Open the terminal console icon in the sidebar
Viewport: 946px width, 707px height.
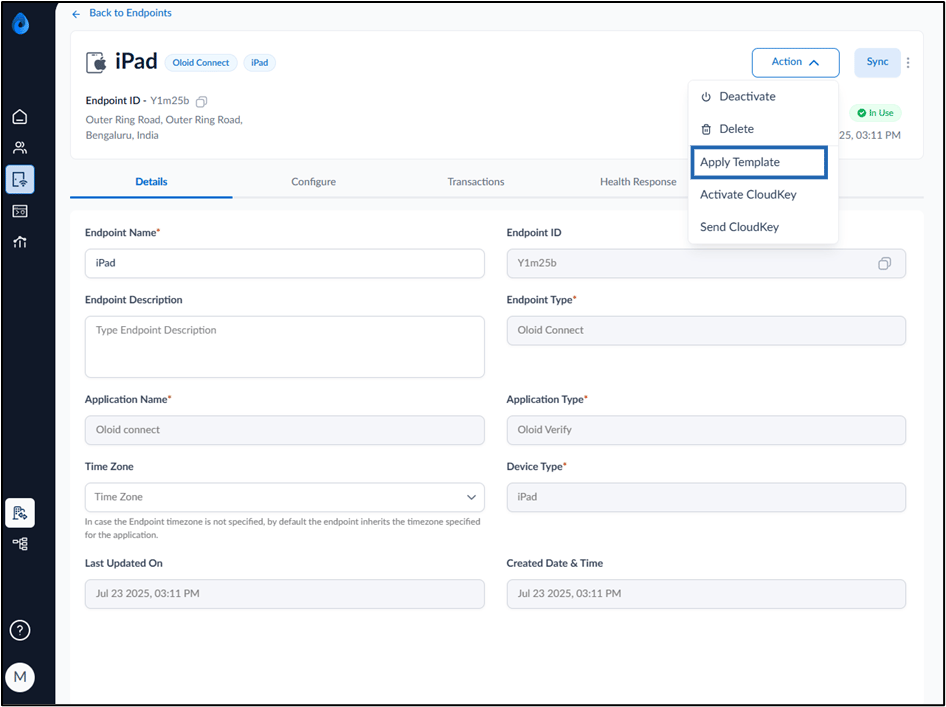[x=20, y=211]
